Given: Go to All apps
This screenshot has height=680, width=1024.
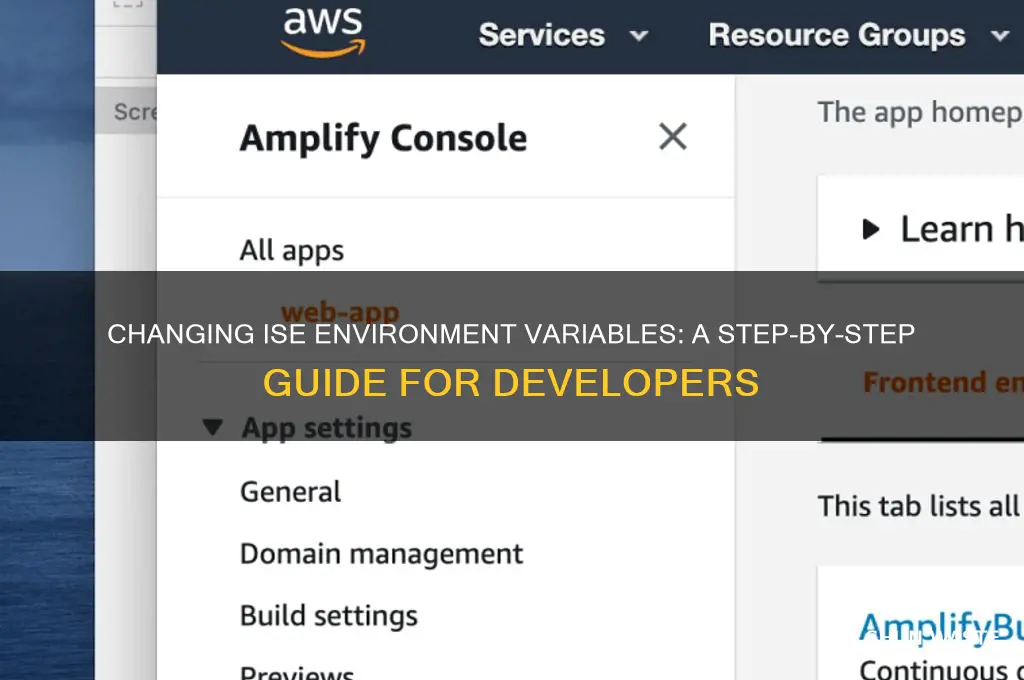Looking at the screenshot, I should click(x=291, y=251).
